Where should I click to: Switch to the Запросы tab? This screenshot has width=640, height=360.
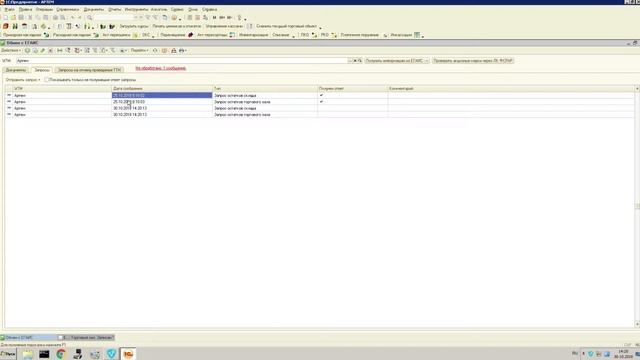pos(42,70)
